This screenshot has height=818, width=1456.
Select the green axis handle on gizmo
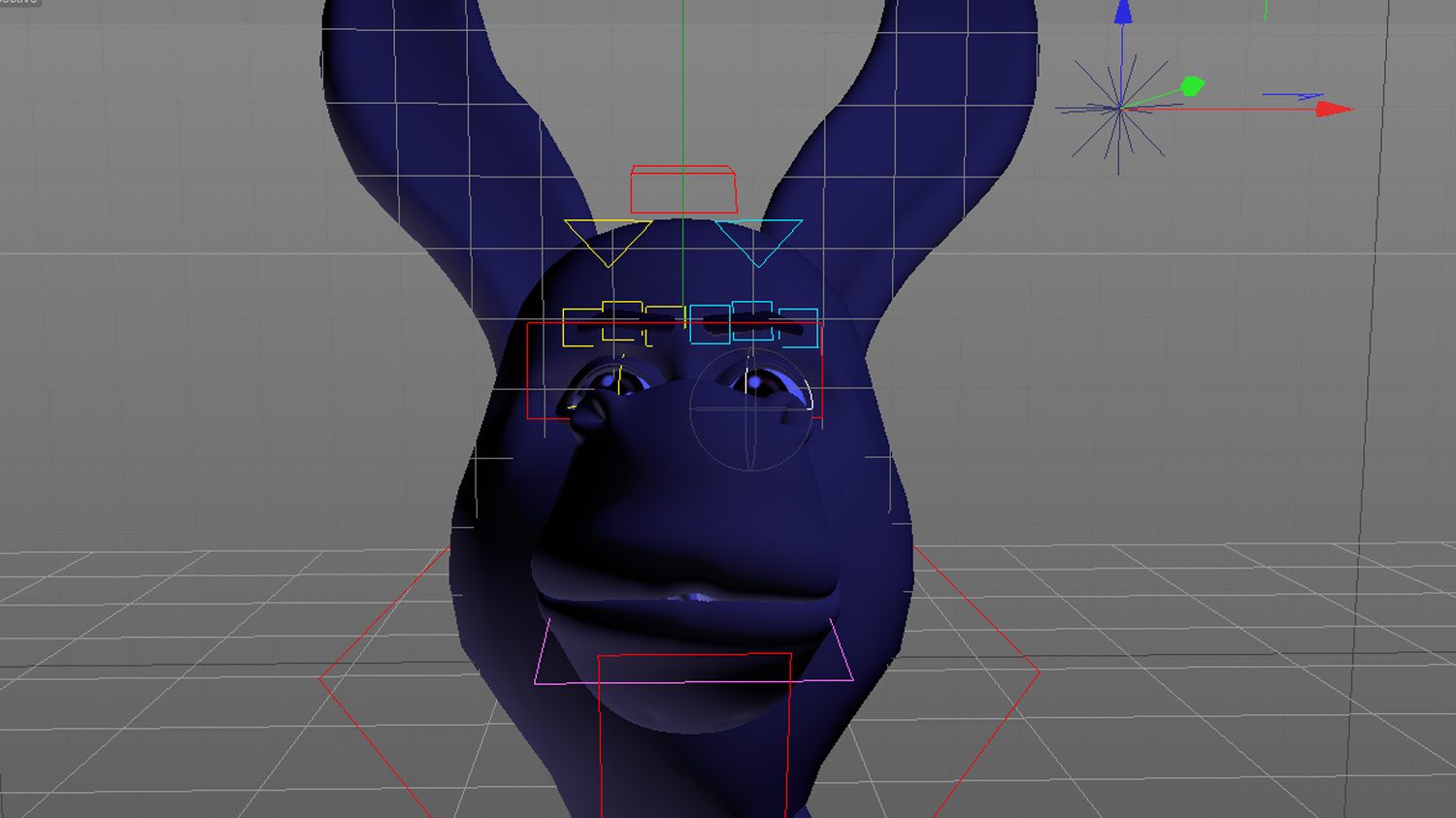point(1192,87)
